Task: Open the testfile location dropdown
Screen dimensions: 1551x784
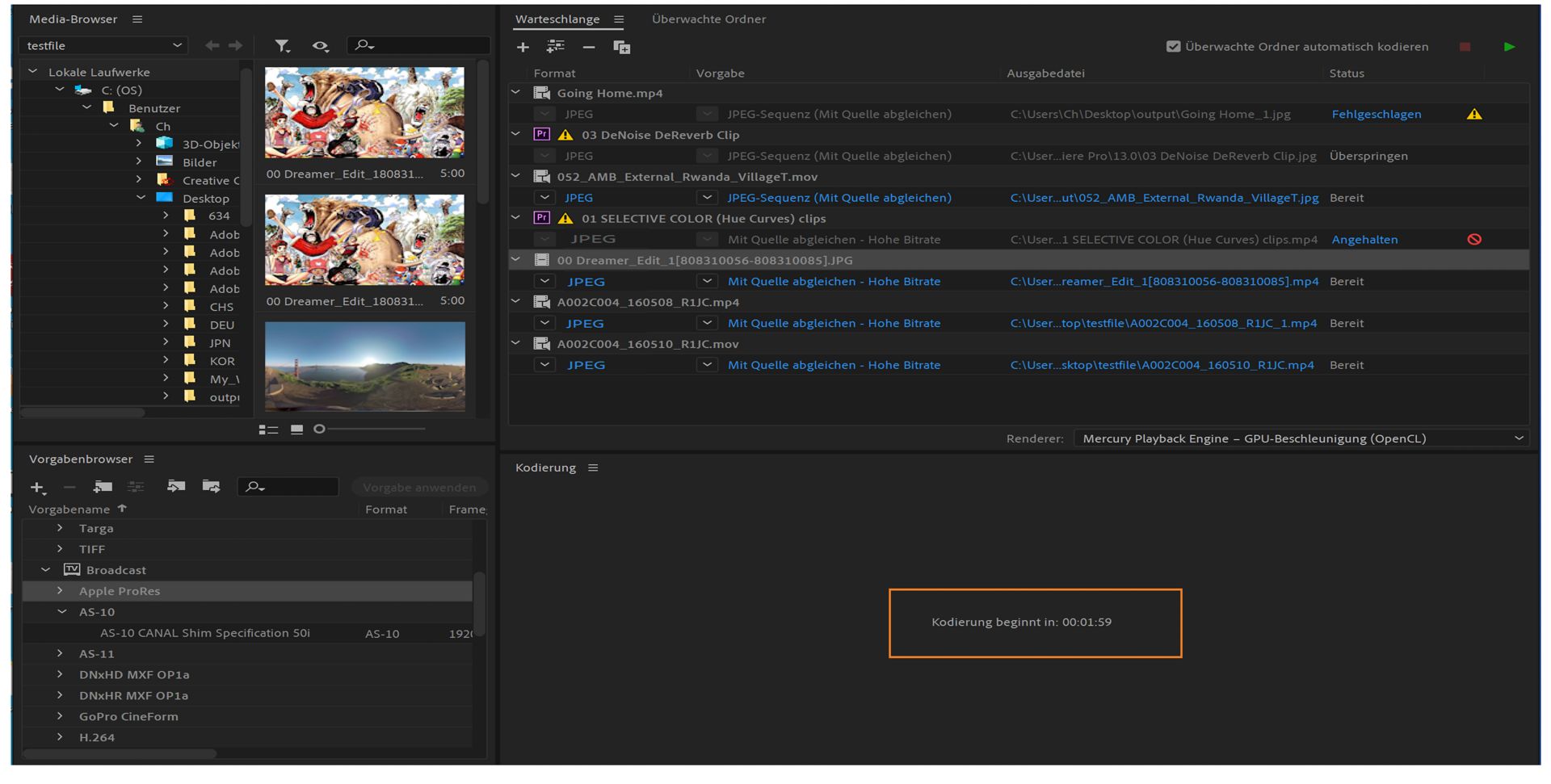Action: [103, 46]
